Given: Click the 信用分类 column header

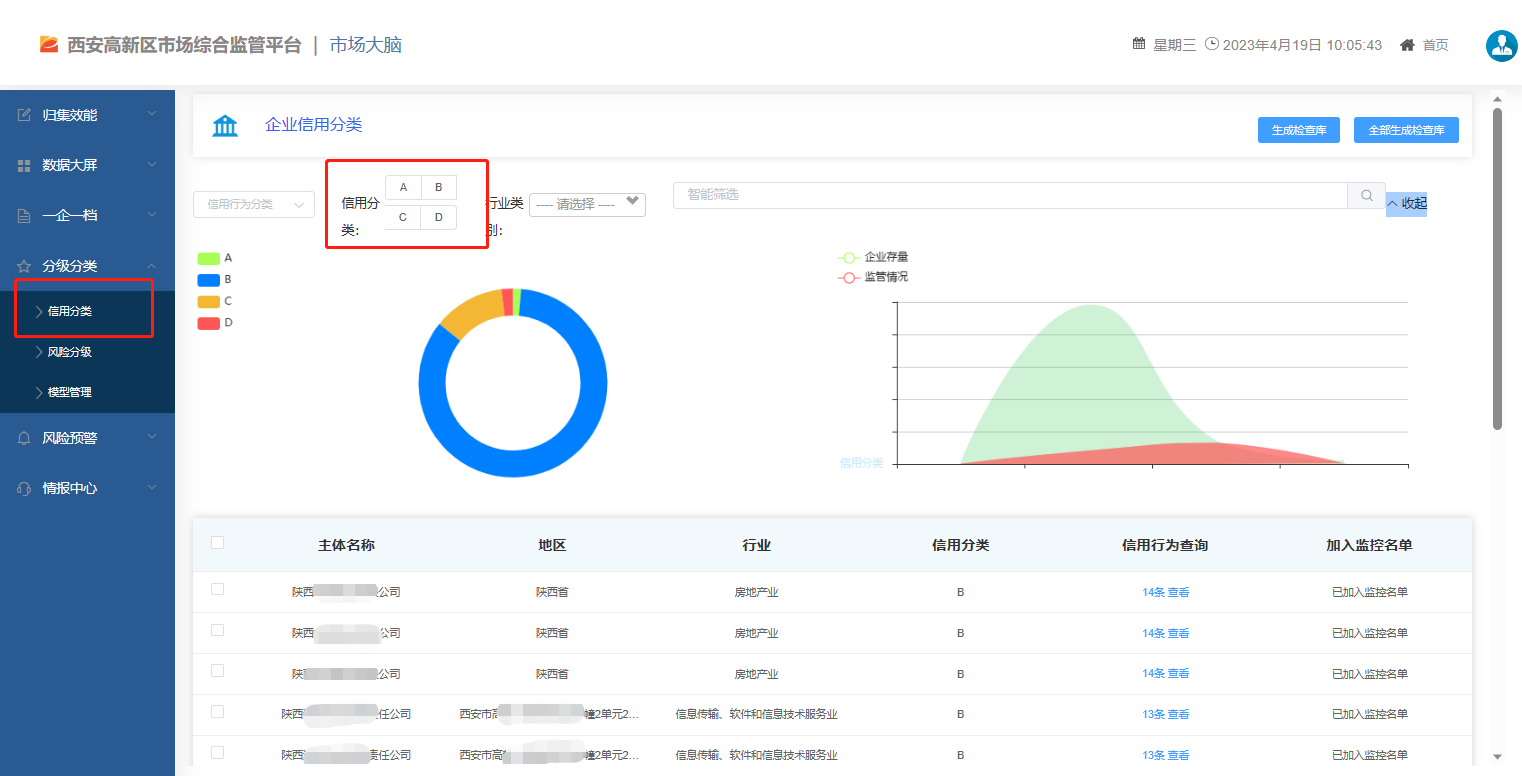Looking at the screenshot, I should pos(960,545).
